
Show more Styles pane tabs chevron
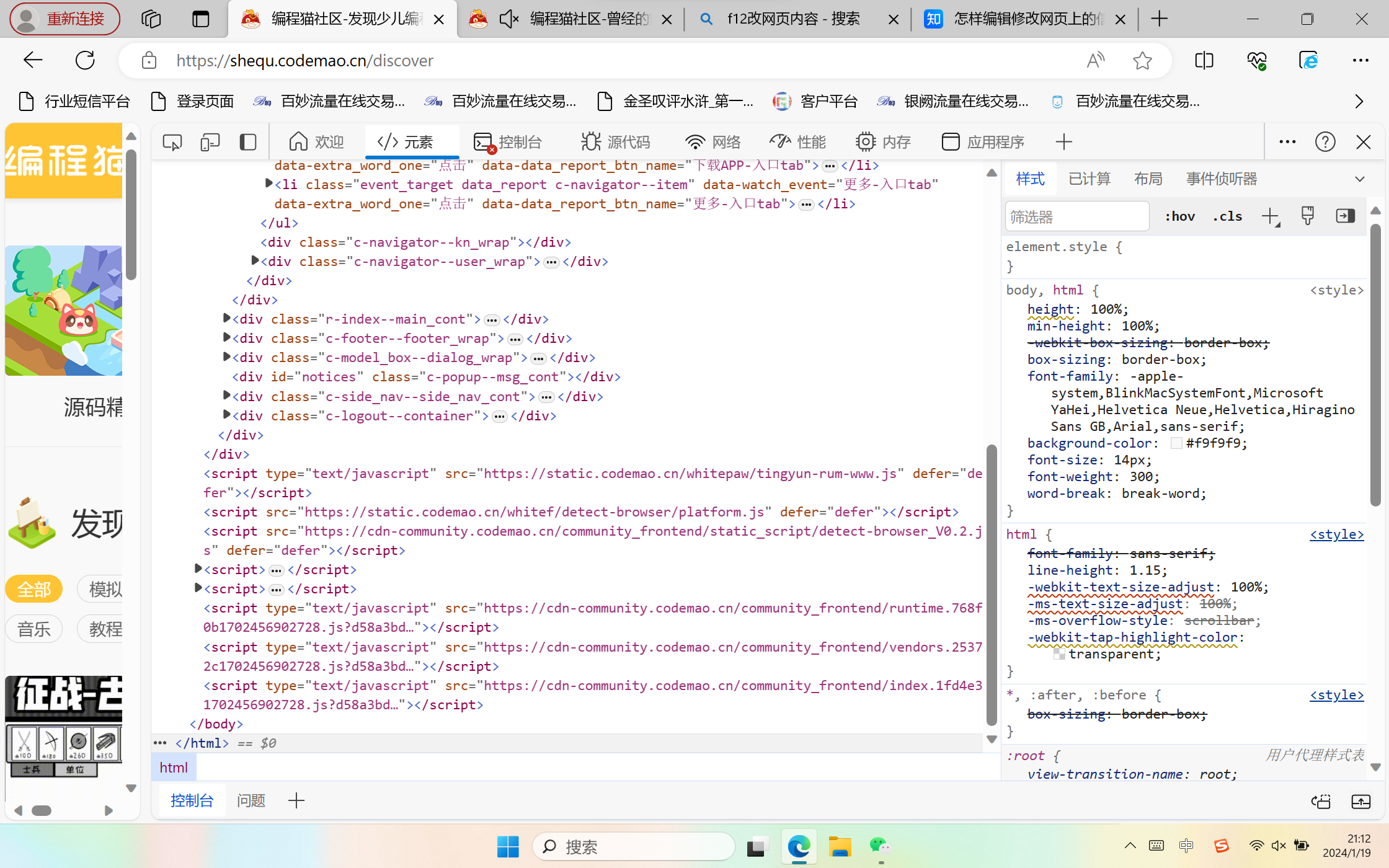1360,179
